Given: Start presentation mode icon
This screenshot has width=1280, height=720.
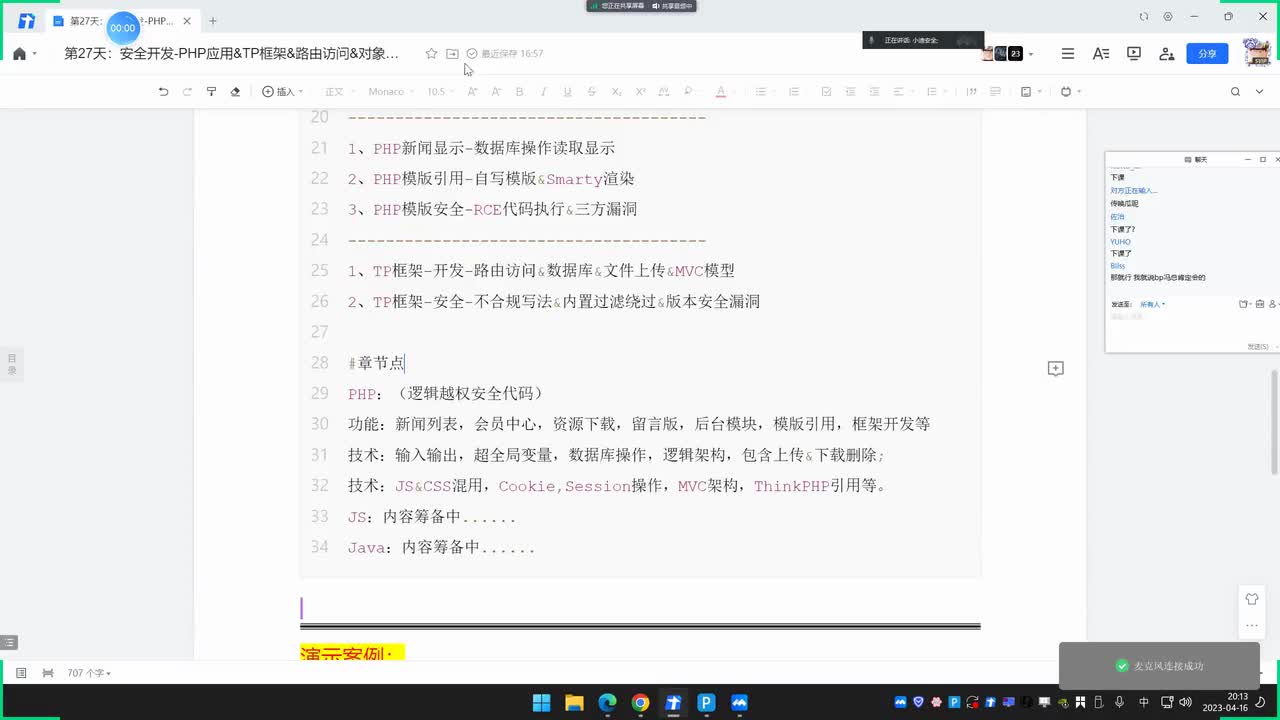Looking at the screenshot, I should (x=1134, y=54).
